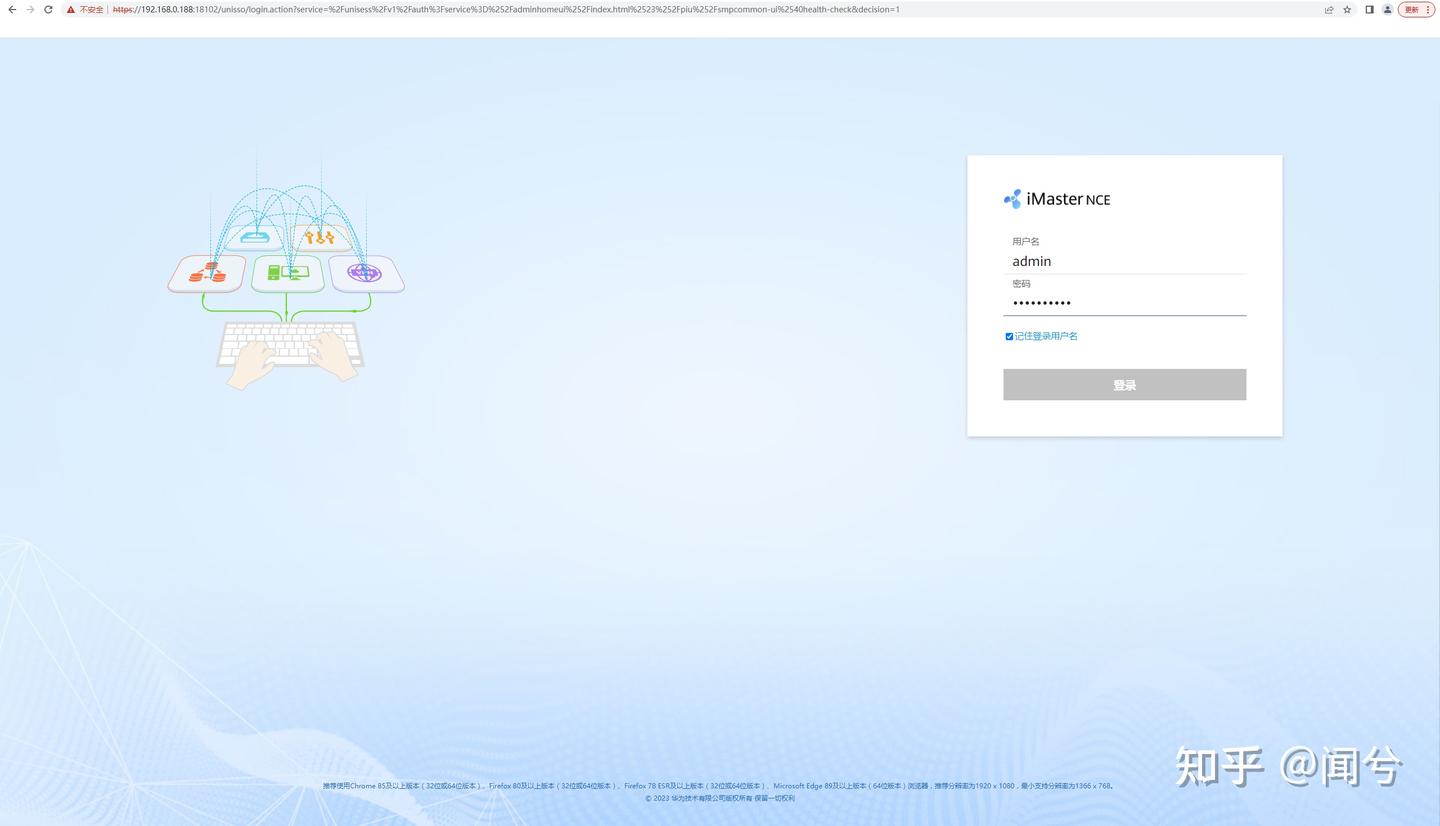Screen dimensions: 1440x826
Task: Click the username field containing admin
Action: tap(1124, 261)
